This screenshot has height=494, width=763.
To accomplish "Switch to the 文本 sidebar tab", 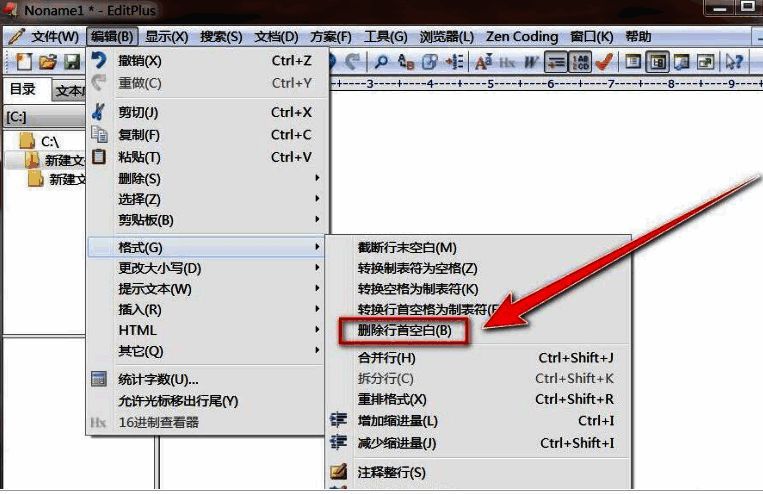I will [x=69, y=91].
